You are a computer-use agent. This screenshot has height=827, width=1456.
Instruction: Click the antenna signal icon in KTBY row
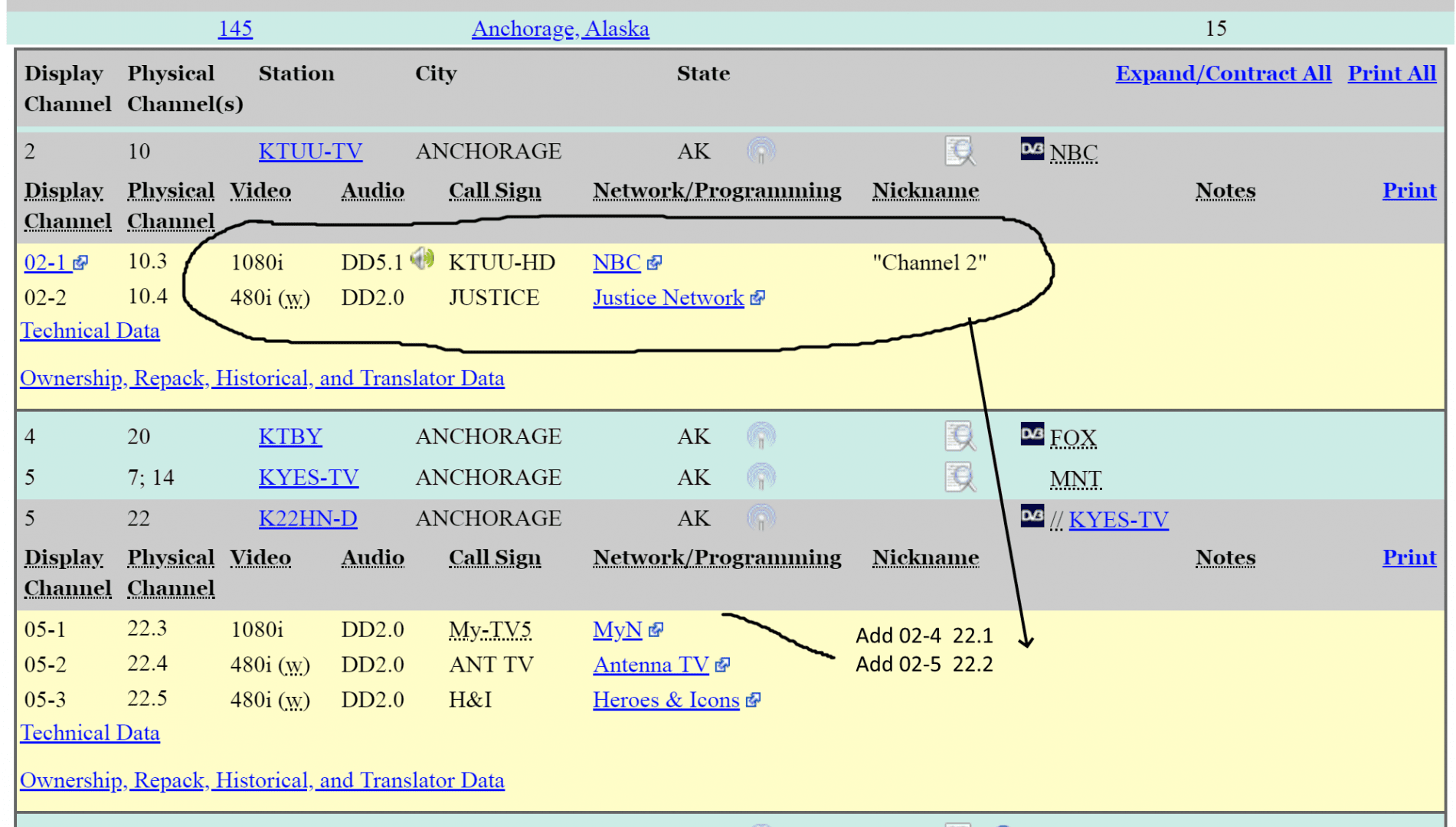[x=761, y=436]
